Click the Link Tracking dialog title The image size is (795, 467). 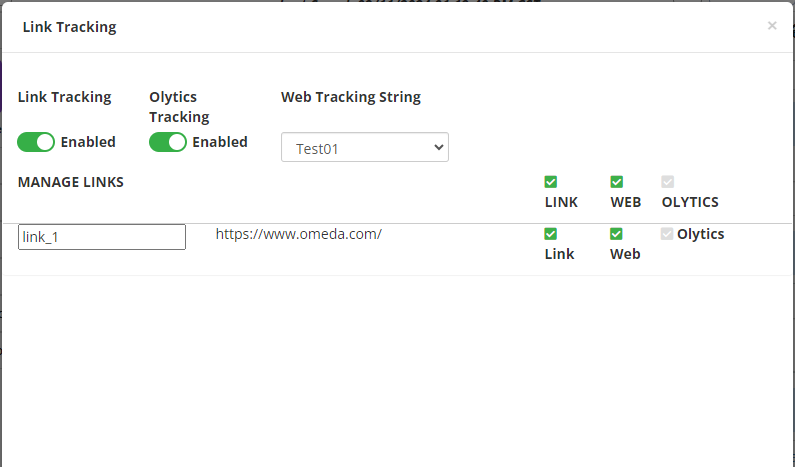coord(70,27)
